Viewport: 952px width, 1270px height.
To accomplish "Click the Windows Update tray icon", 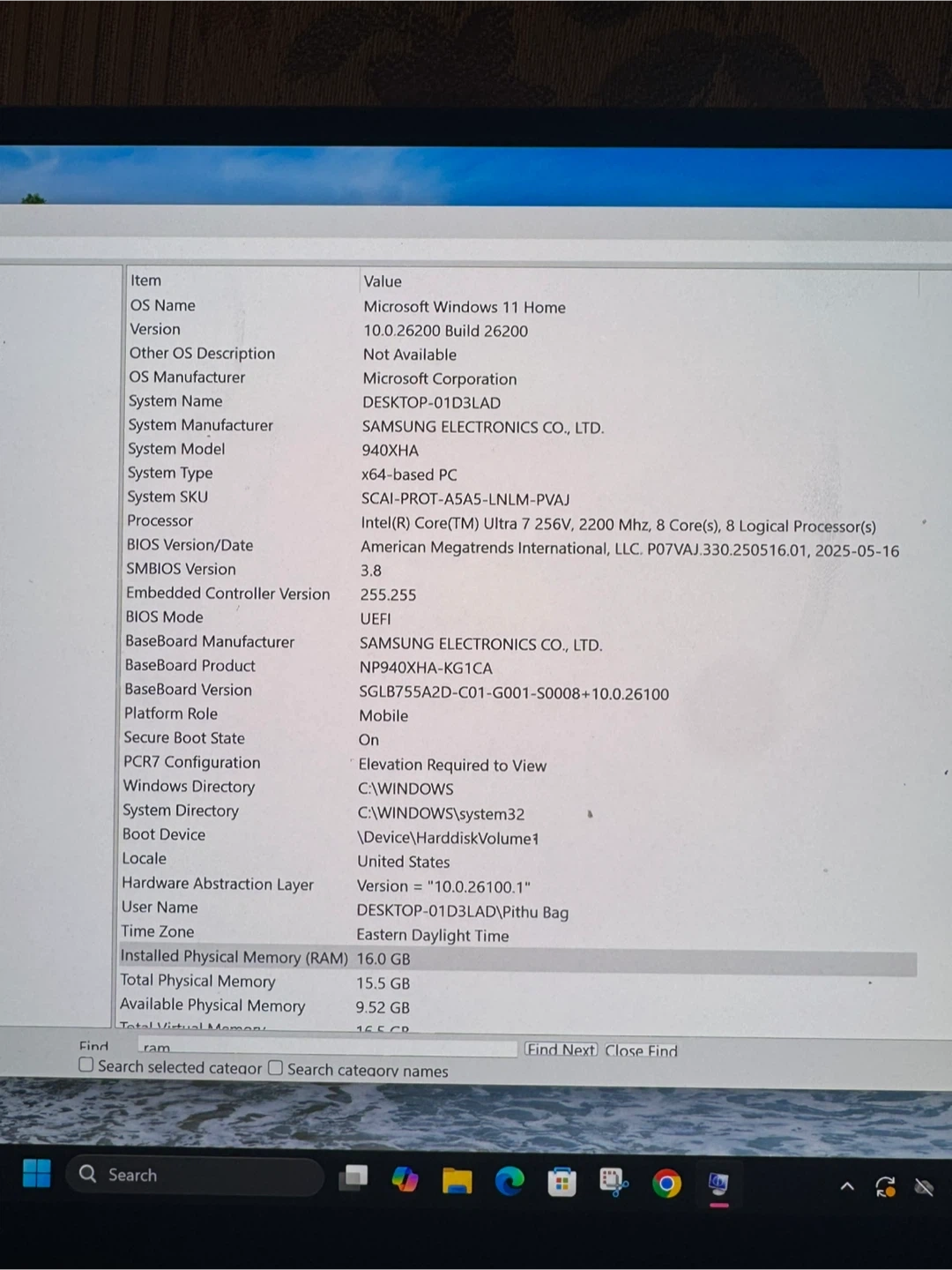I will [x=885, y=1187].
